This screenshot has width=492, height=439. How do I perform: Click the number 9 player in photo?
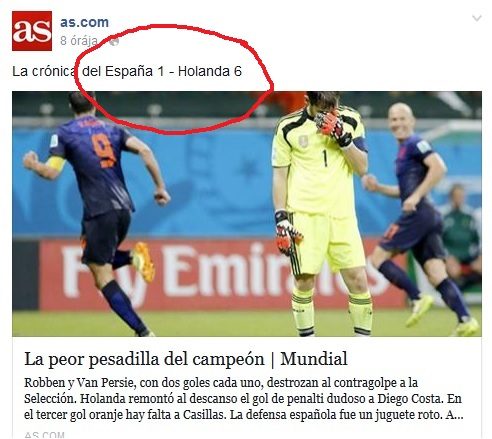[97, 210]
